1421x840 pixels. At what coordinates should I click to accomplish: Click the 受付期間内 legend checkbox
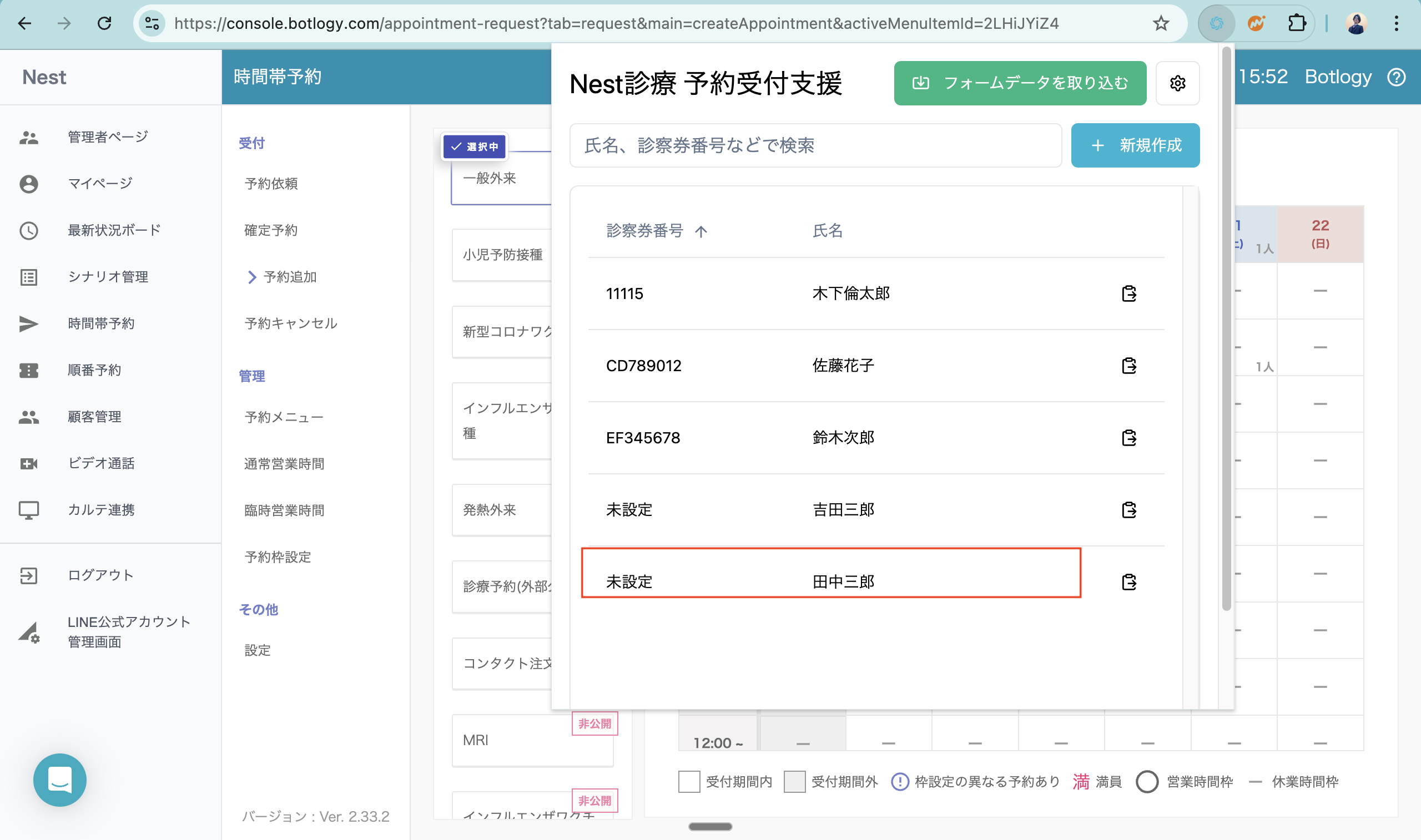coord(688,782)
